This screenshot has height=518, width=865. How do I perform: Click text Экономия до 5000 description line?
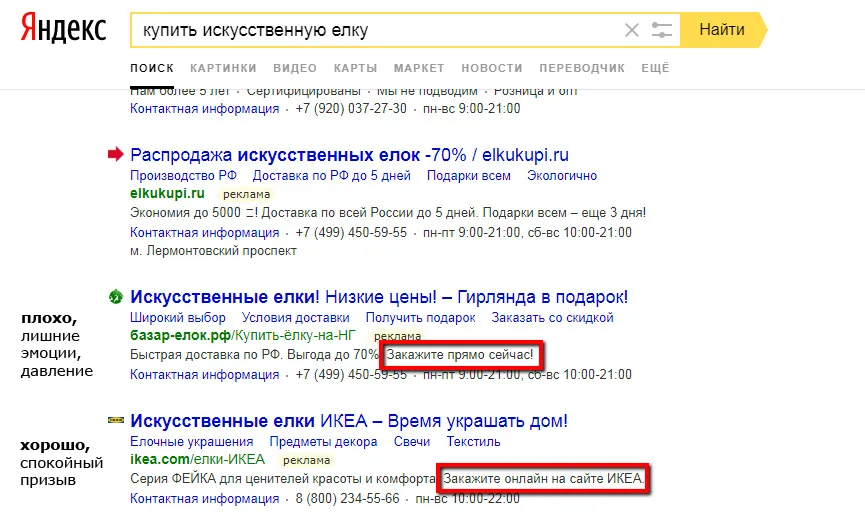pyautogui.click(x=388, y=213)
